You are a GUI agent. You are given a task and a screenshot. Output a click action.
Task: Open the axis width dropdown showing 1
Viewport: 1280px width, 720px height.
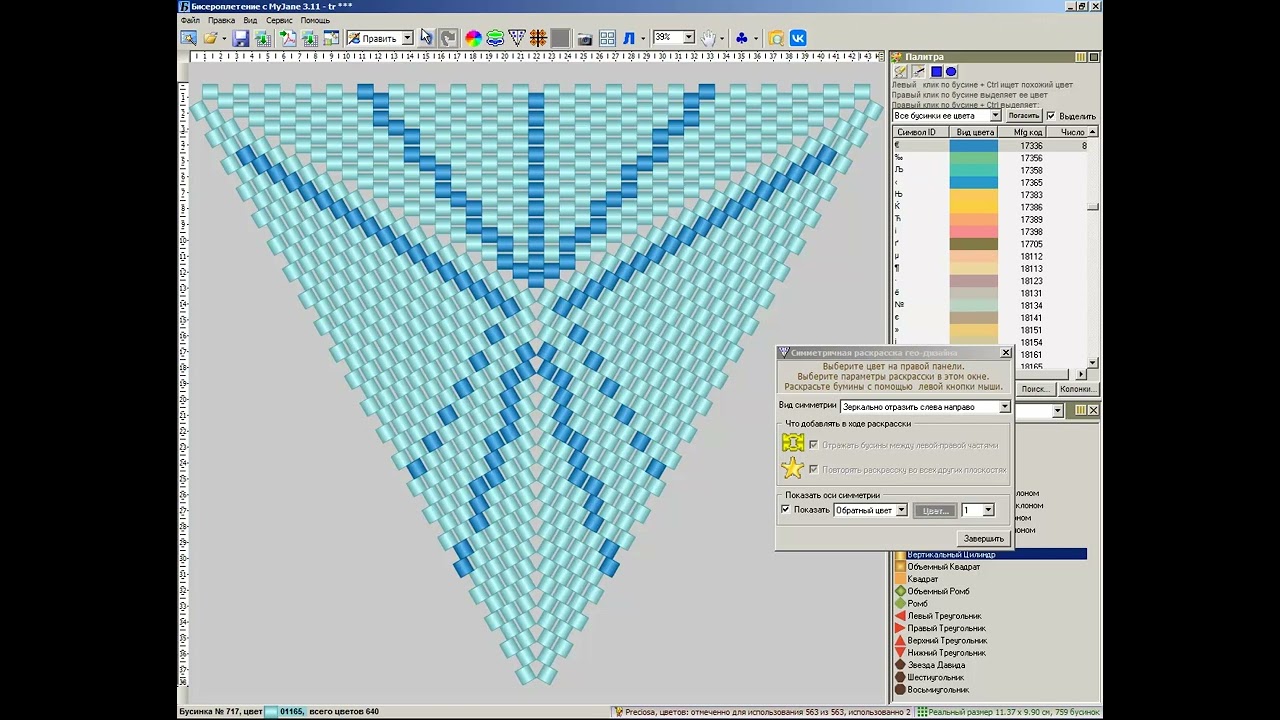pos(988,510)
